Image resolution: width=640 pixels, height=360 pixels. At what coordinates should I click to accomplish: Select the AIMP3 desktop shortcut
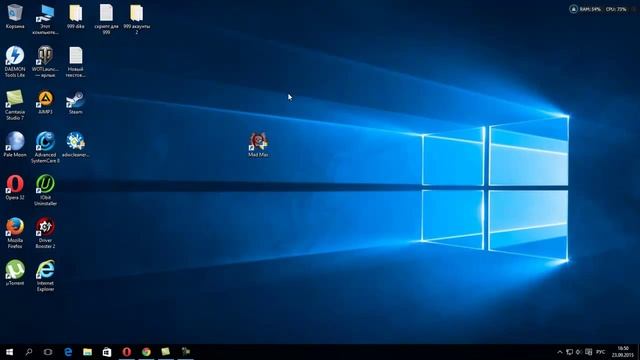click(x=45, y=102)
